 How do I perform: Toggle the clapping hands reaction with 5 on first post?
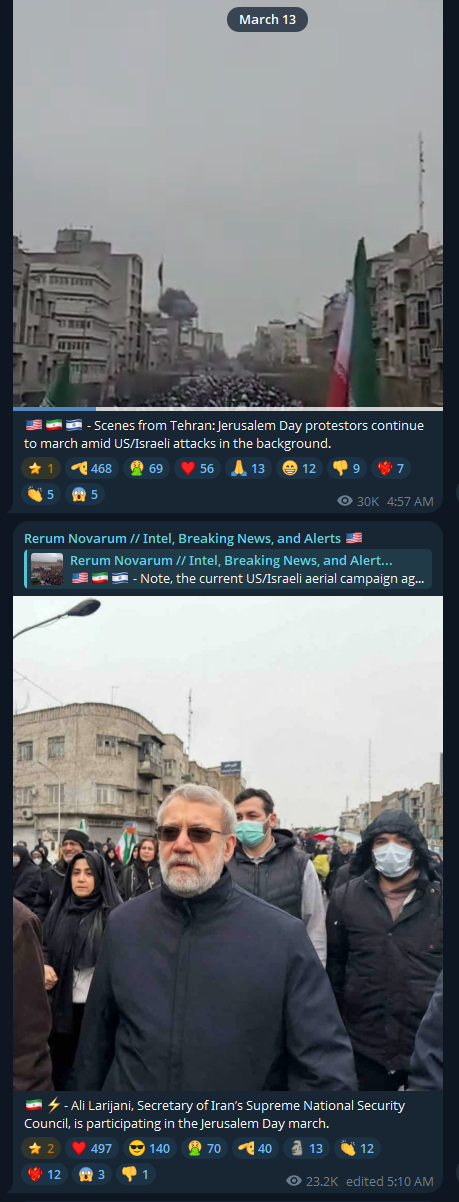tap(41, 494)
